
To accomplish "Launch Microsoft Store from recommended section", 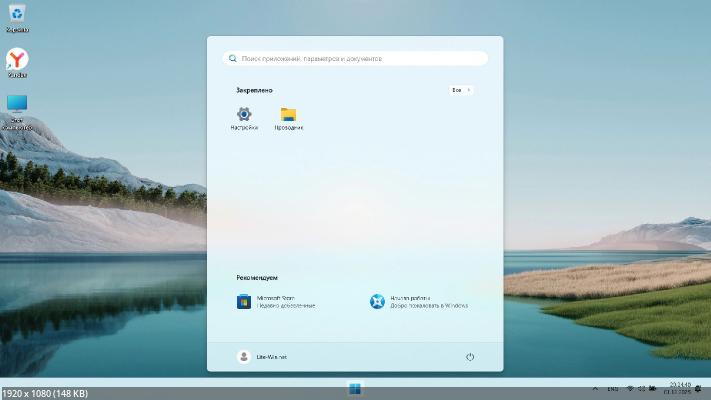I will click(x=244, y=301).
